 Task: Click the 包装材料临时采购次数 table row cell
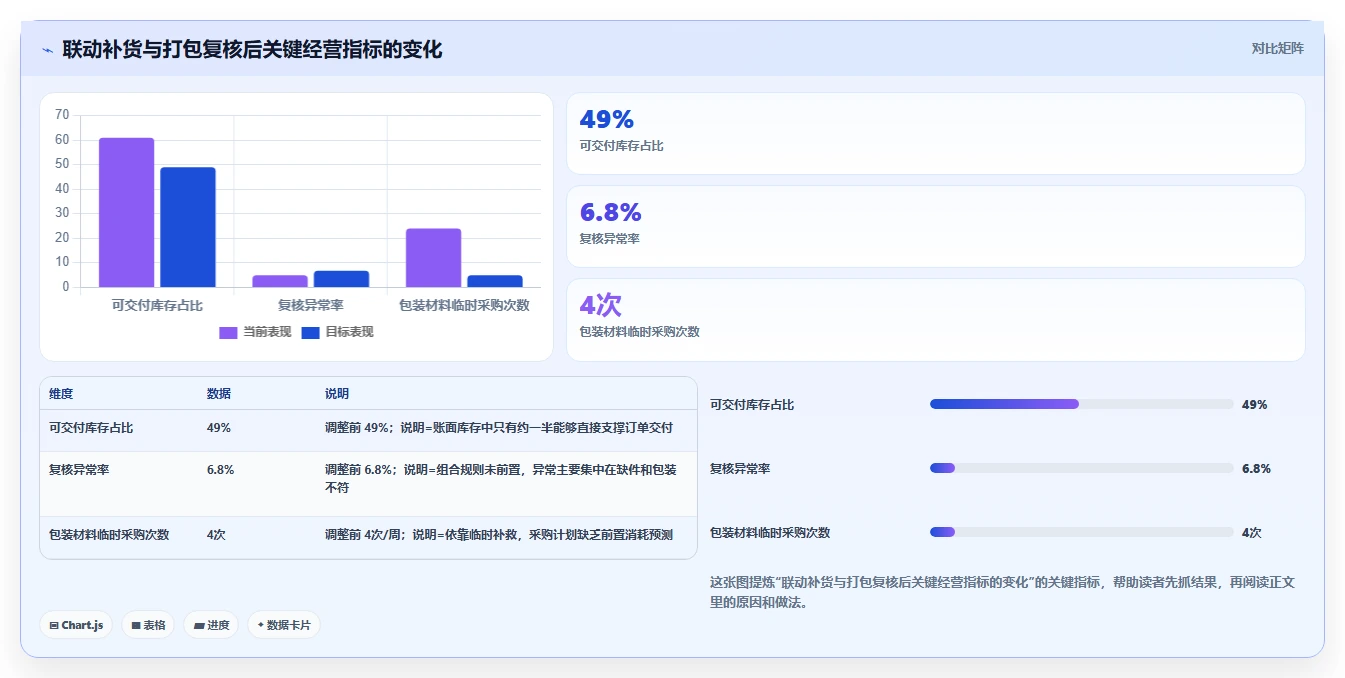tap(109, 535)
